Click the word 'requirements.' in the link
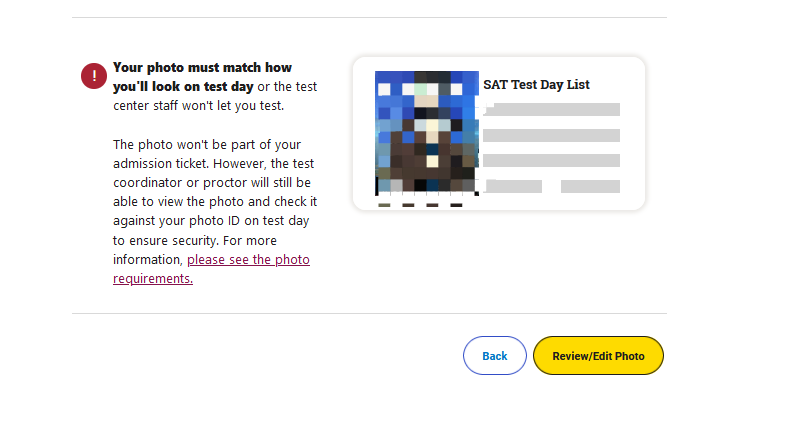This screenshot has height=437, width=790. coord(153,279)
